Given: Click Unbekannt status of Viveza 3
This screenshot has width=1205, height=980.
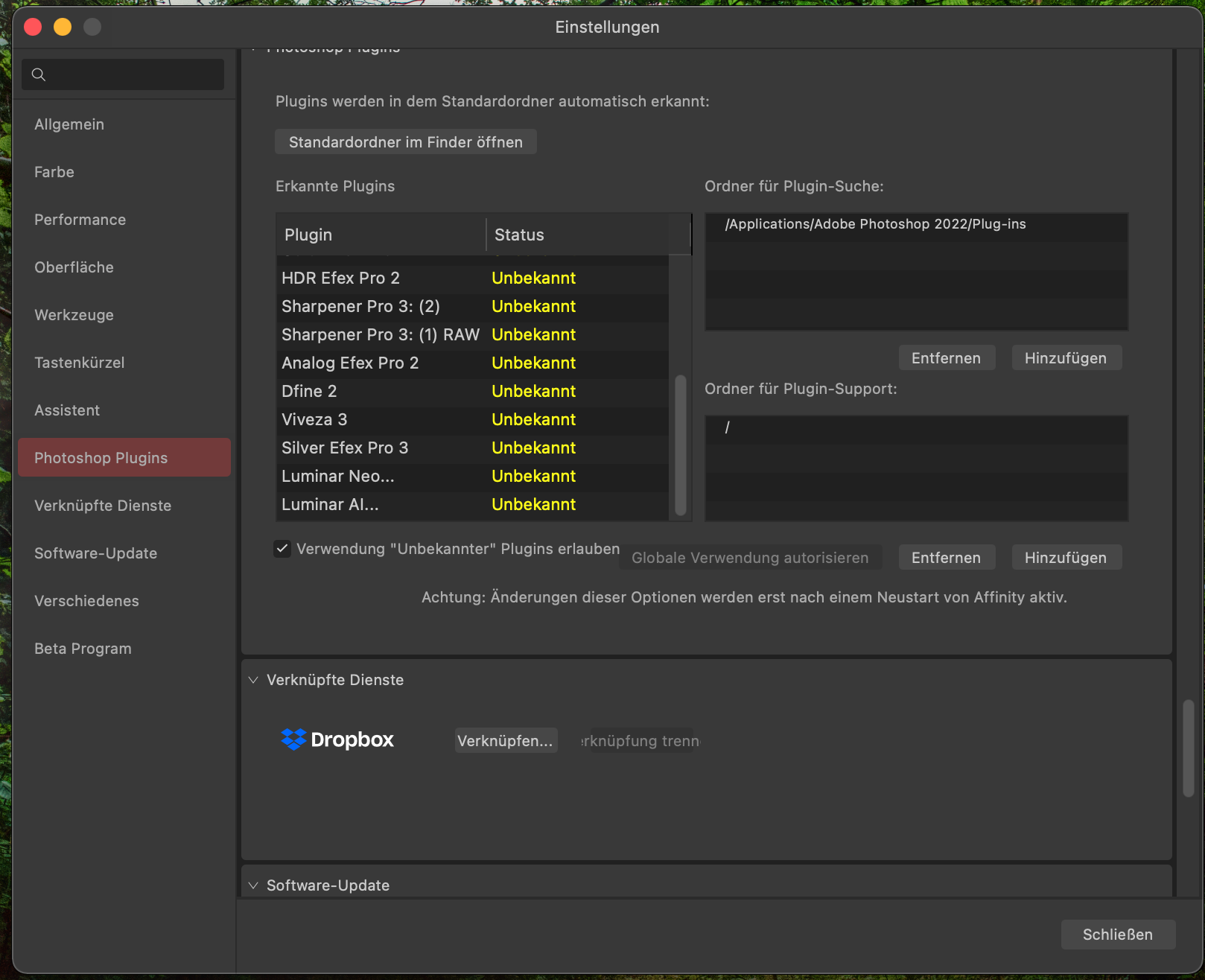Looking at the screenshot, I should pos(533,420).
